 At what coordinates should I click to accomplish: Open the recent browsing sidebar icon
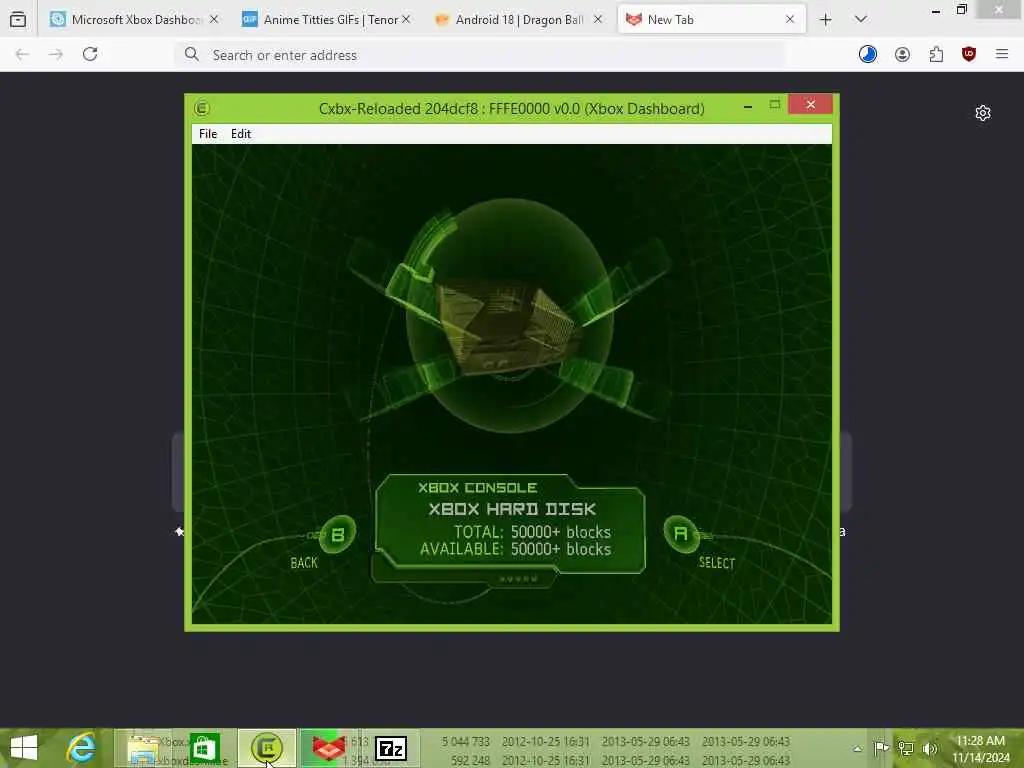[18, 20]
